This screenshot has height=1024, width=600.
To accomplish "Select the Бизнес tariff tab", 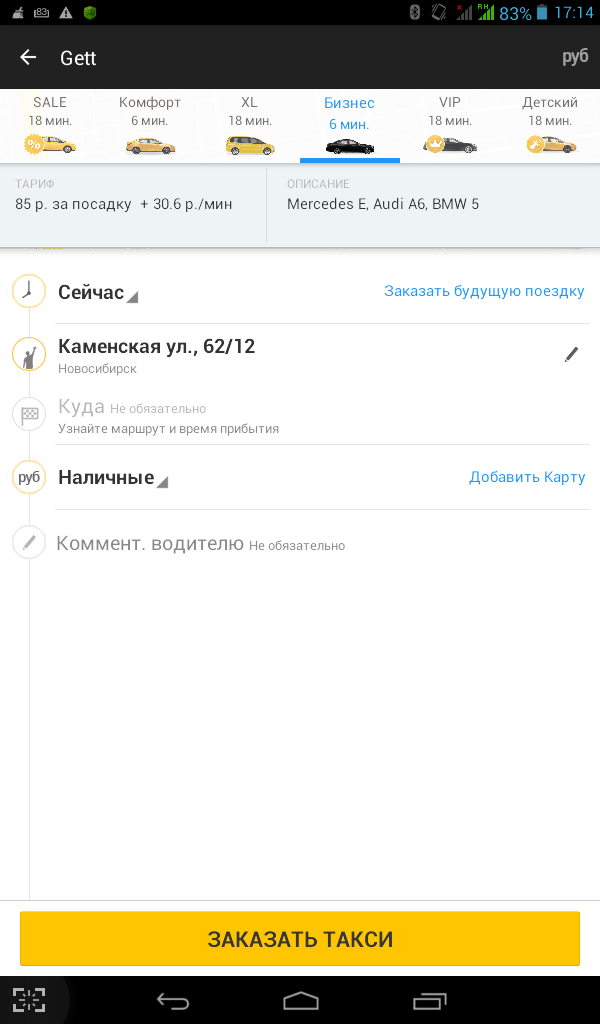I will pyautogui.click(x=350, y=126).
